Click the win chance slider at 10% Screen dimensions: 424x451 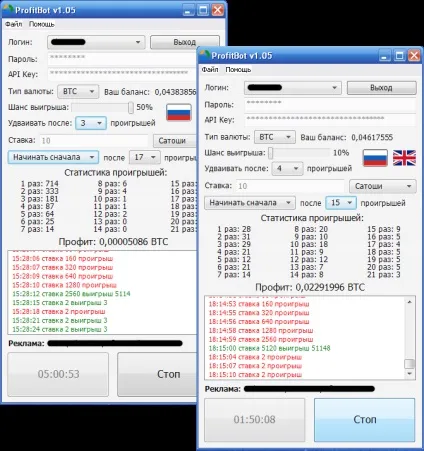(x=299, y=153)
